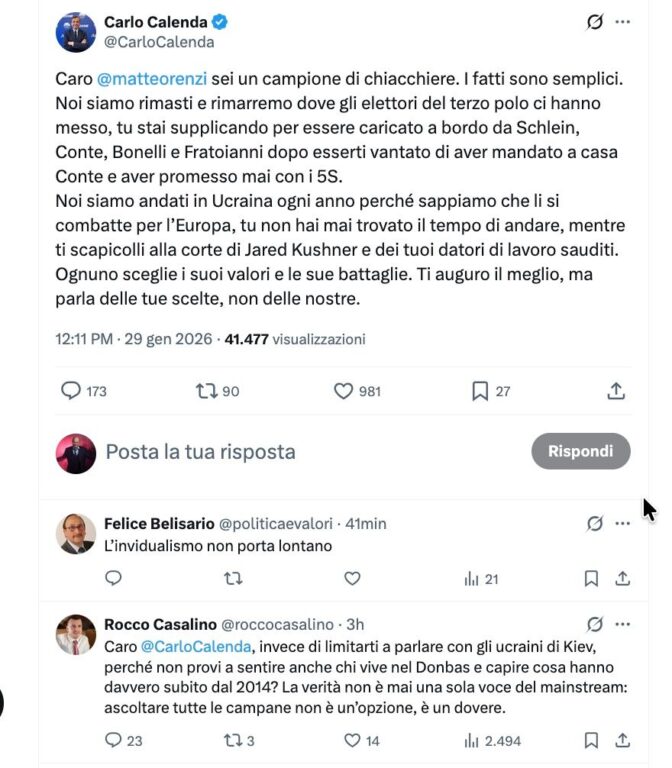Like Felice Belisario's reply
Image resolution: width=672 pixels, height=768 pixels.
click(352, 578)
